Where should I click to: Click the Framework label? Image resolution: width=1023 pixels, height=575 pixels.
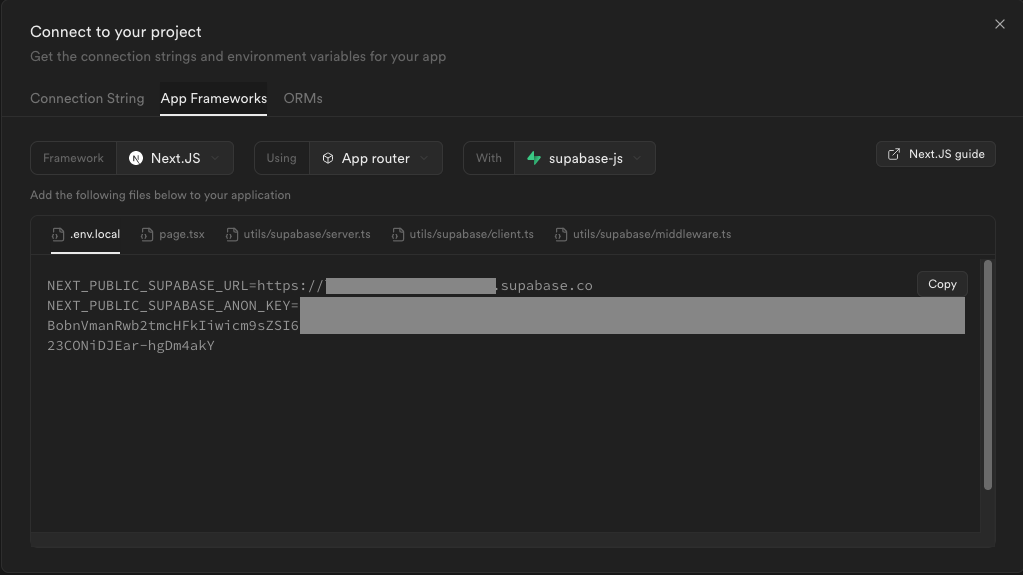pos(73,158)
